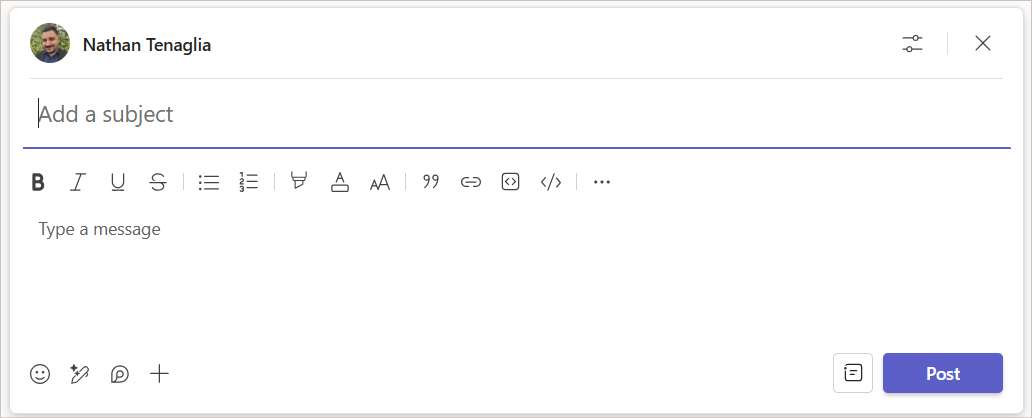This screenshot has height=418, width=1032.
Task: Expand more formatting options ellipsis
Action: pos(602,182)
